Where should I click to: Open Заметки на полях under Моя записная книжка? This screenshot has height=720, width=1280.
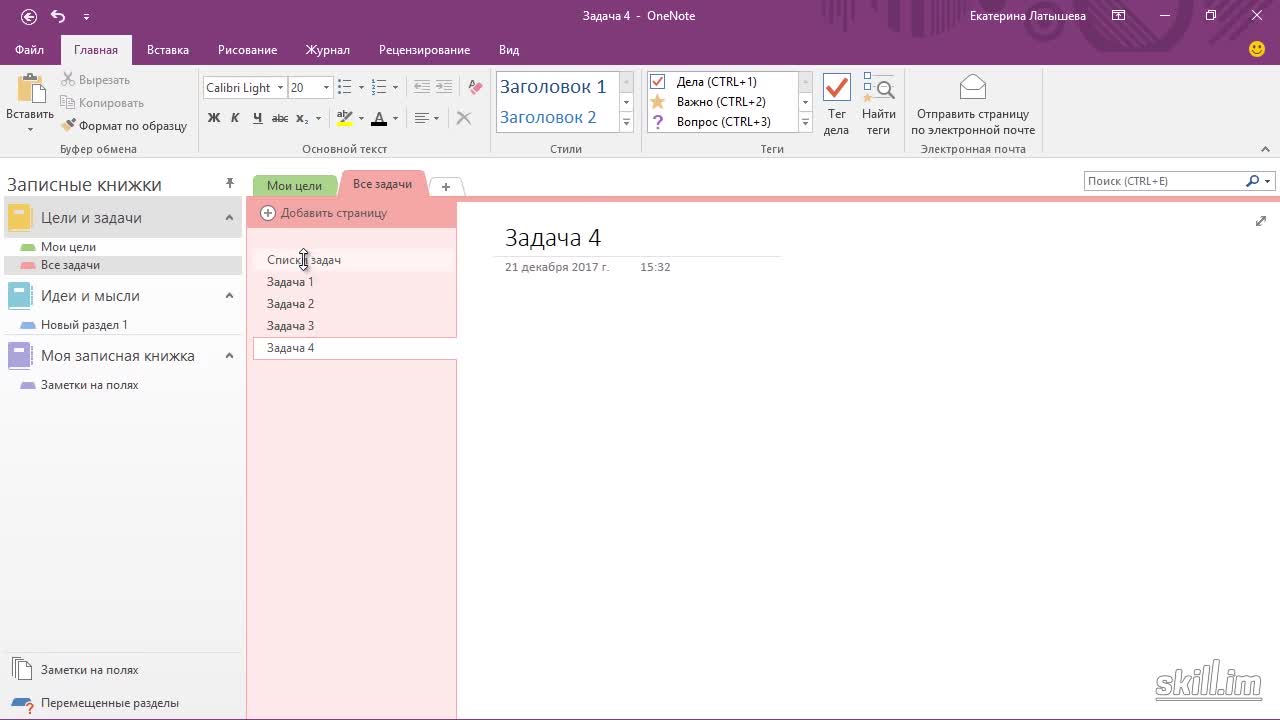pos(89,385)
